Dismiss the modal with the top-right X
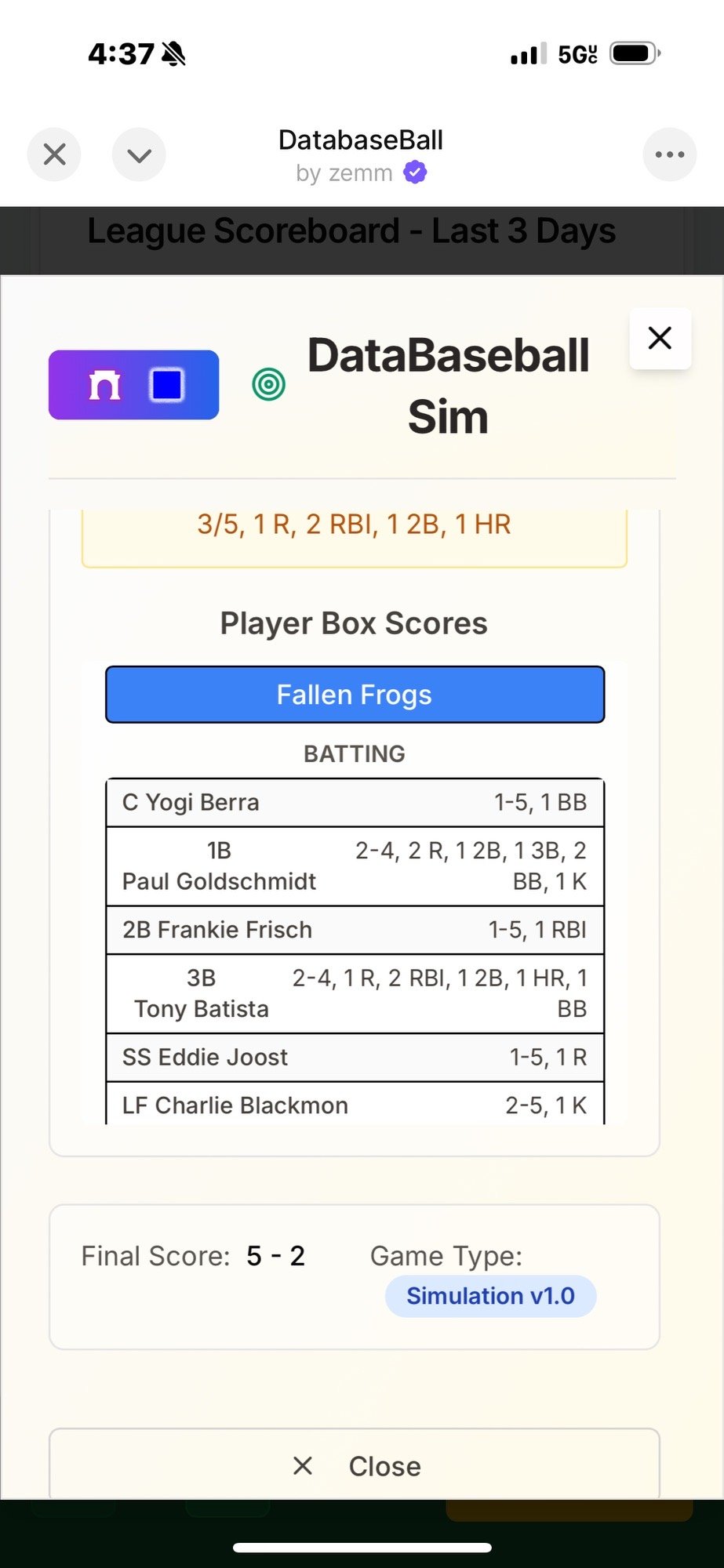The image size is (724, 1568). pos(660,338)
